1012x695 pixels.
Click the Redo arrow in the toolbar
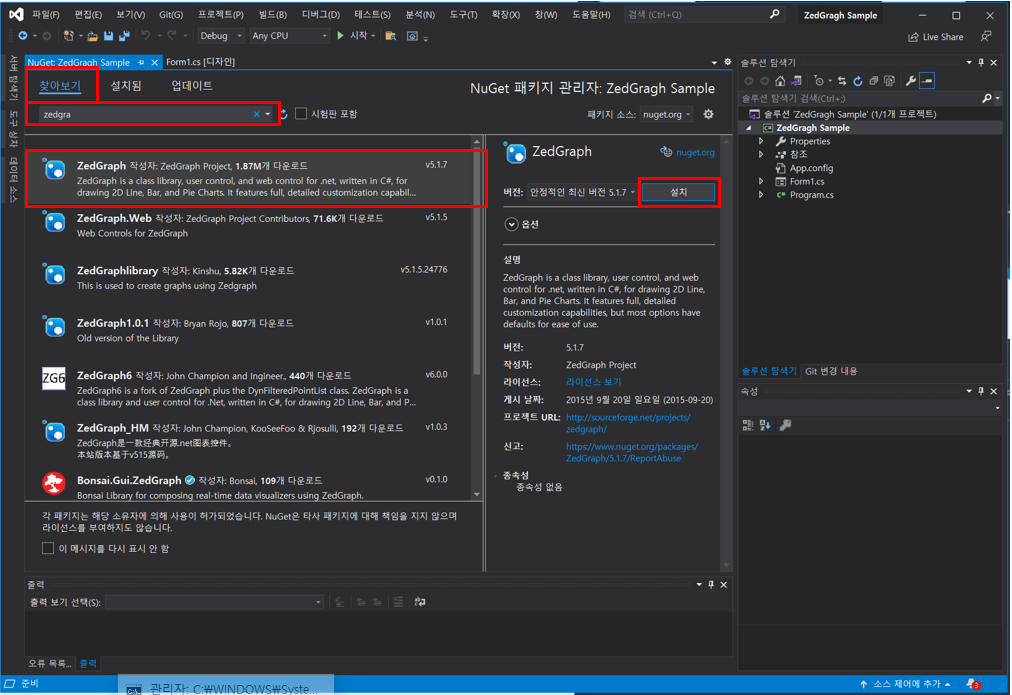tap(172, 36)
